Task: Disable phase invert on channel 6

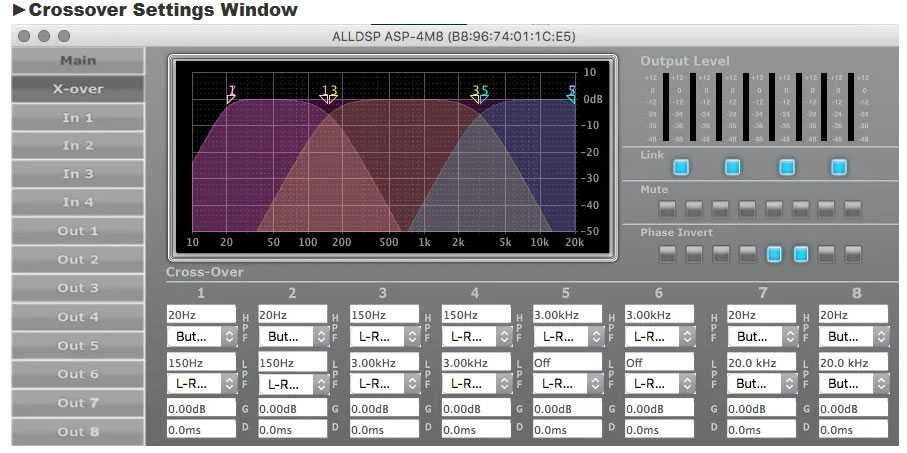Action: tap(801, 254)
